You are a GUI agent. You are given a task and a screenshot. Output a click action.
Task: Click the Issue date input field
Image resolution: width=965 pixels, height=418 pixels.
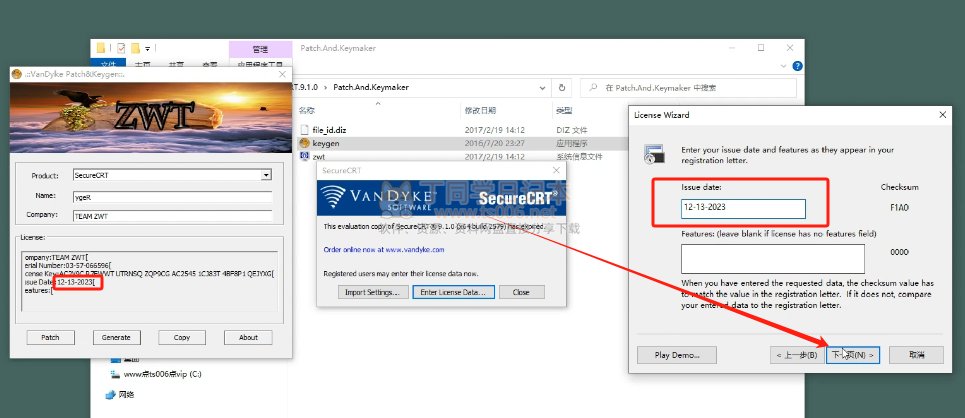[743, 208]
